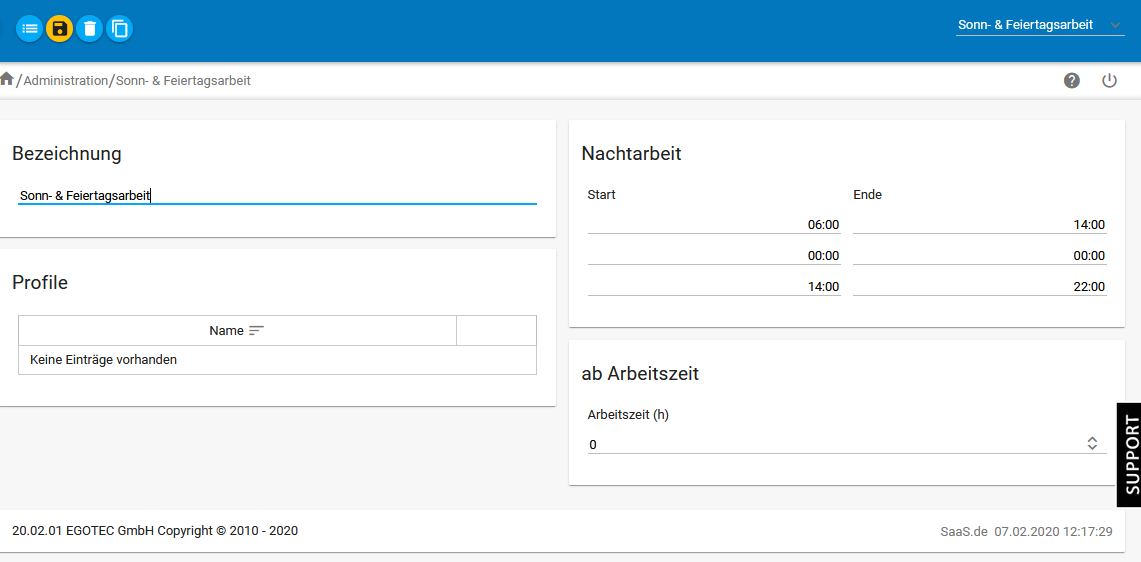The height and width of the screenshot is (562, 1141).
Task: Go home via the house icon
Action: pyautogui.click(x=7, y=79)
